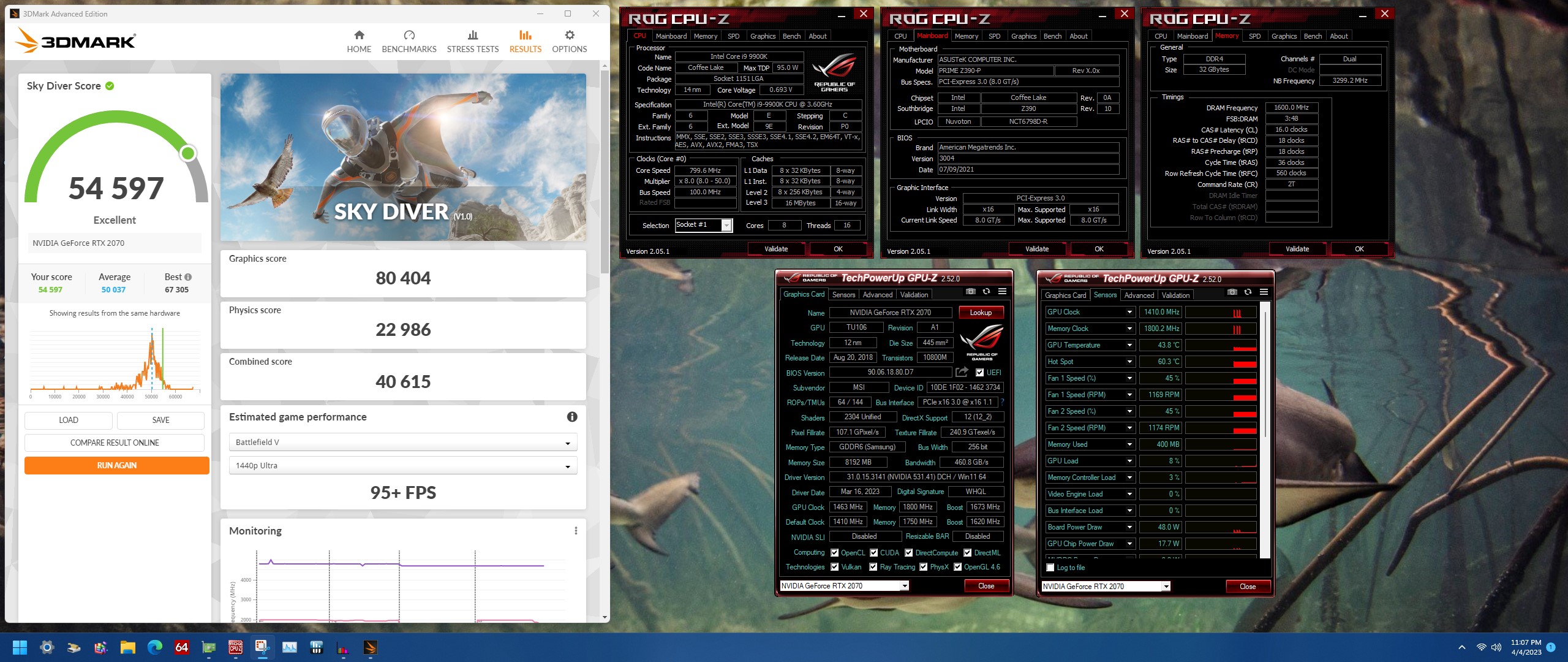This screenshot has width=1568, height=662.
Task: Click COMPARE RESULT ONLINE
Action: coord(115,443)
